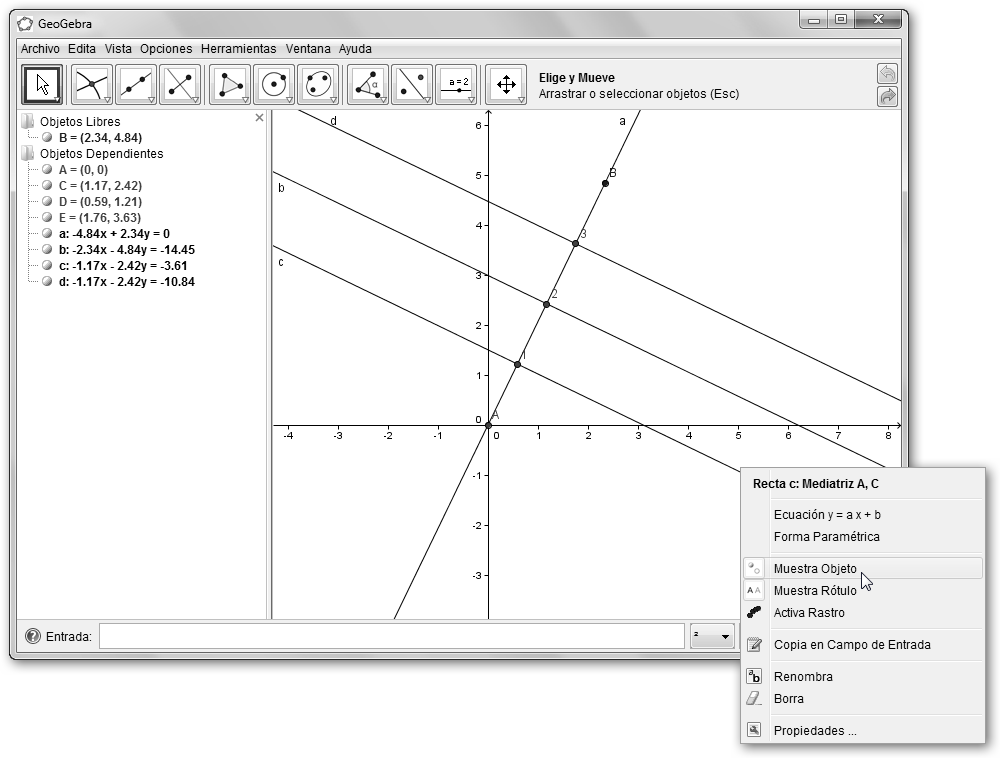Toggle visibility bullet for point E
This screenshot has height=758, width=1000.
(x=47, y=218)
